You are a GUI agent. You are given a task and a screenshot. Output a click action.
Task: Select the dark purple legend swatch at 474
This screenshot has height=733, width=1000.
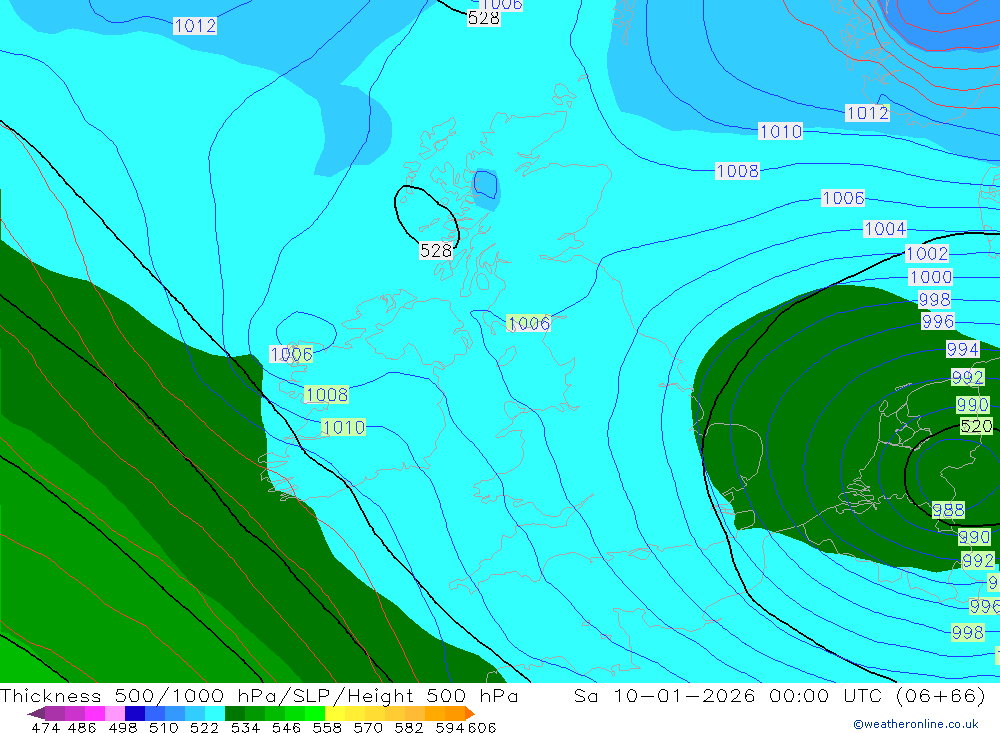click(x=55, y=713)
